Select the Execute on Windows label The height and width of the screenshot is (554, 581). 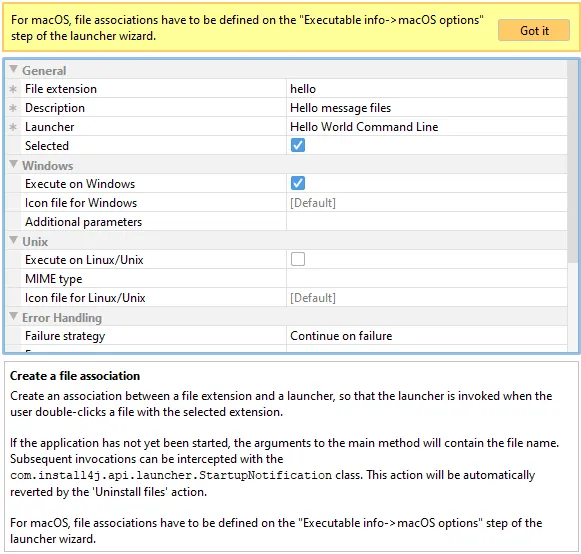(80, 184)
